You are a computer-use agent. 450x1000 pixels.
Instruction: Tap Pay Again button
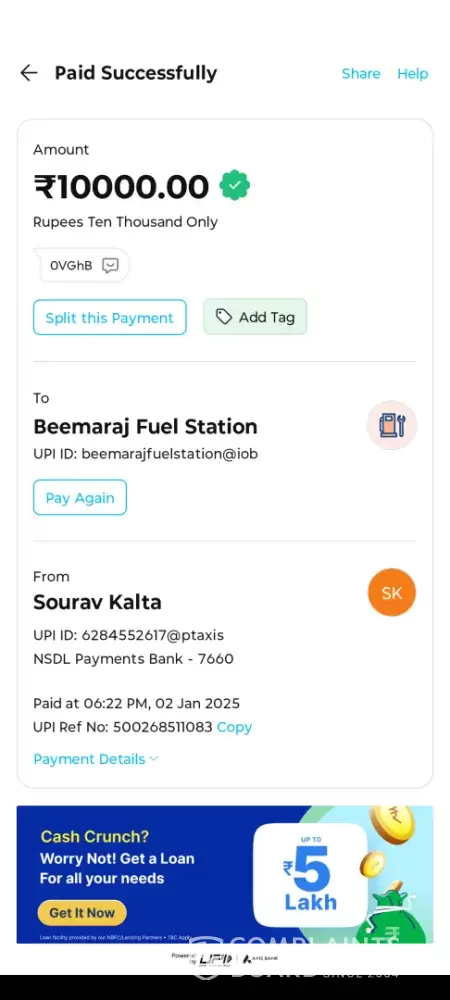pos(80,497)
